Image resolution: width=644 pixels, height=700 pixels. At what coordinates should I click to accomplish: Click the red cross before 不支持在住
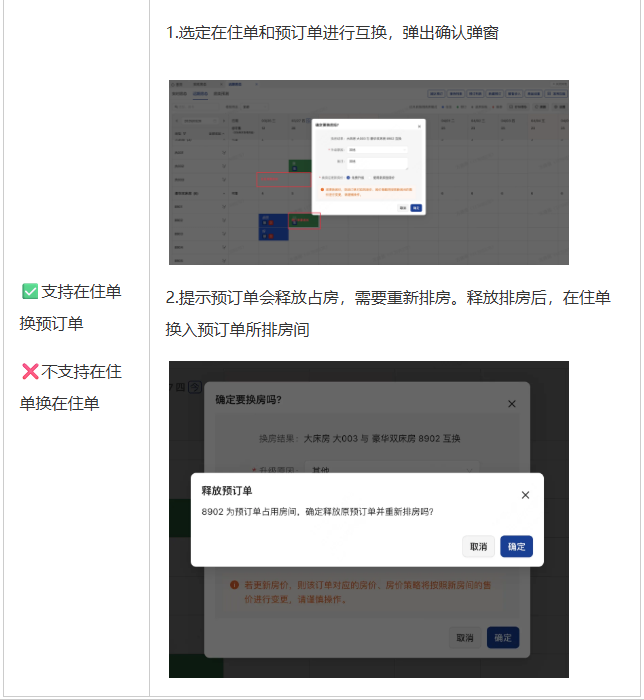(30, 371)
